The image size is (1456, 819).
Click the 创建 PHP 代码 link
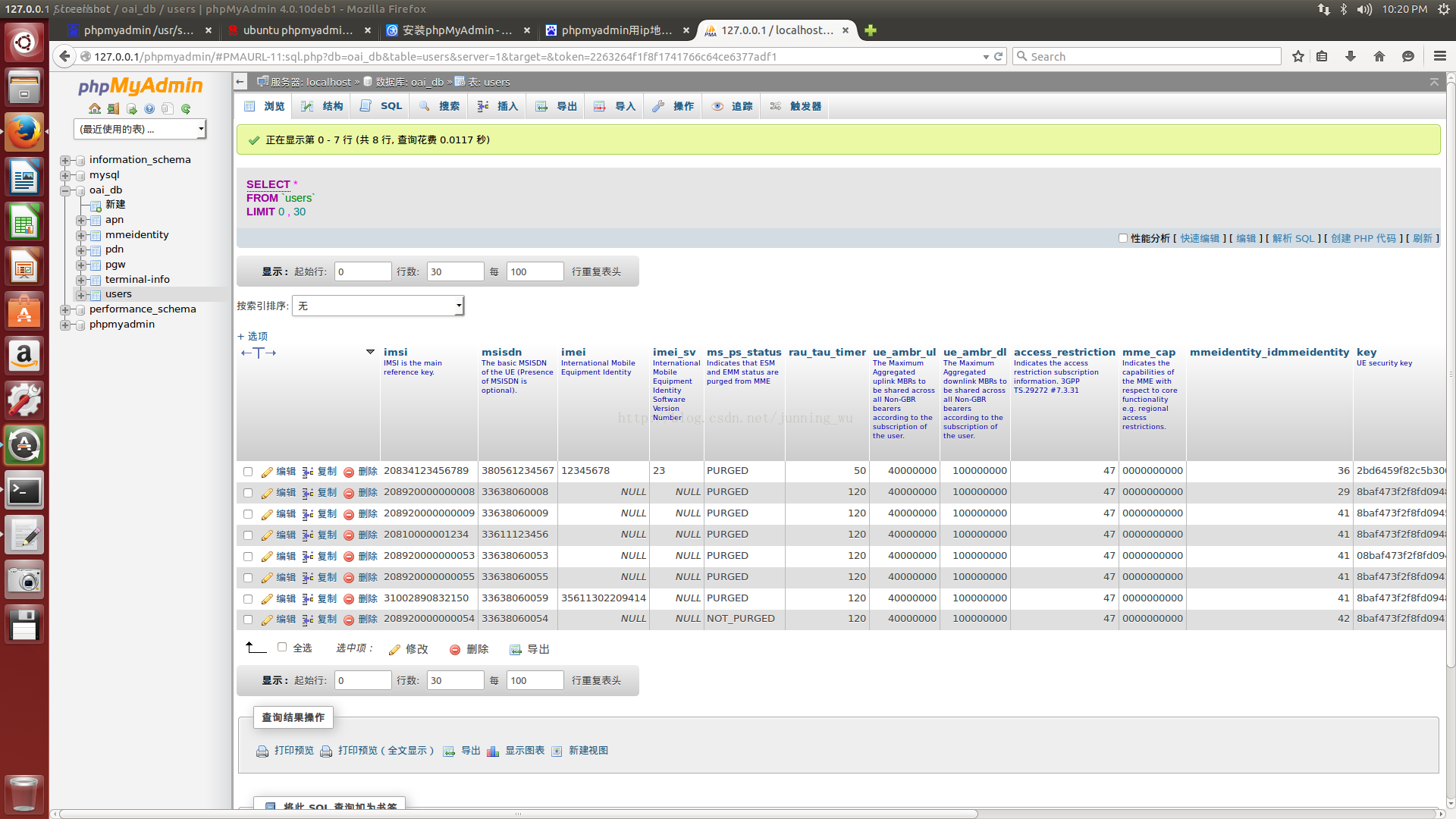[x=1363, y=239]
